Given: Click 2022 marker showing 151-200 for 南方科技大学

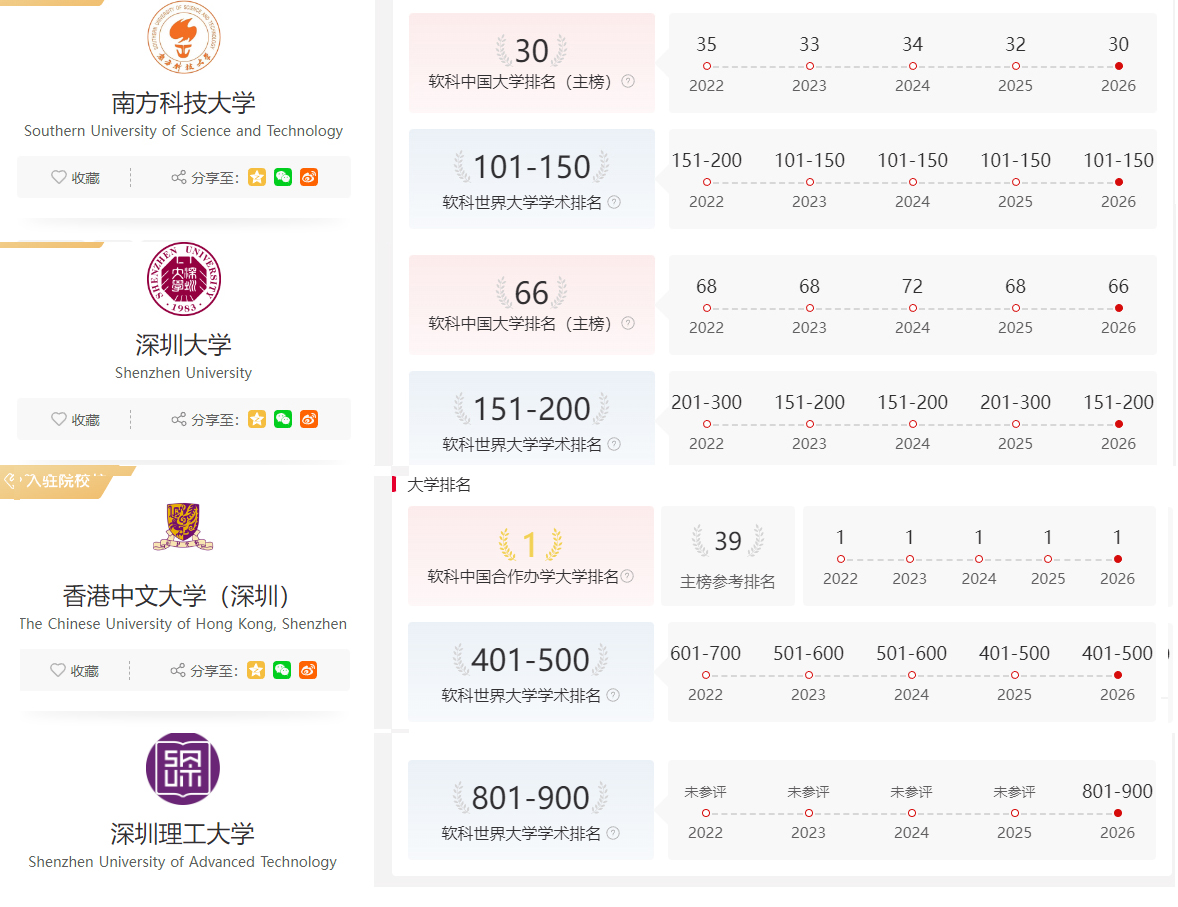Looking at the screenshot, I should (707, 182).
